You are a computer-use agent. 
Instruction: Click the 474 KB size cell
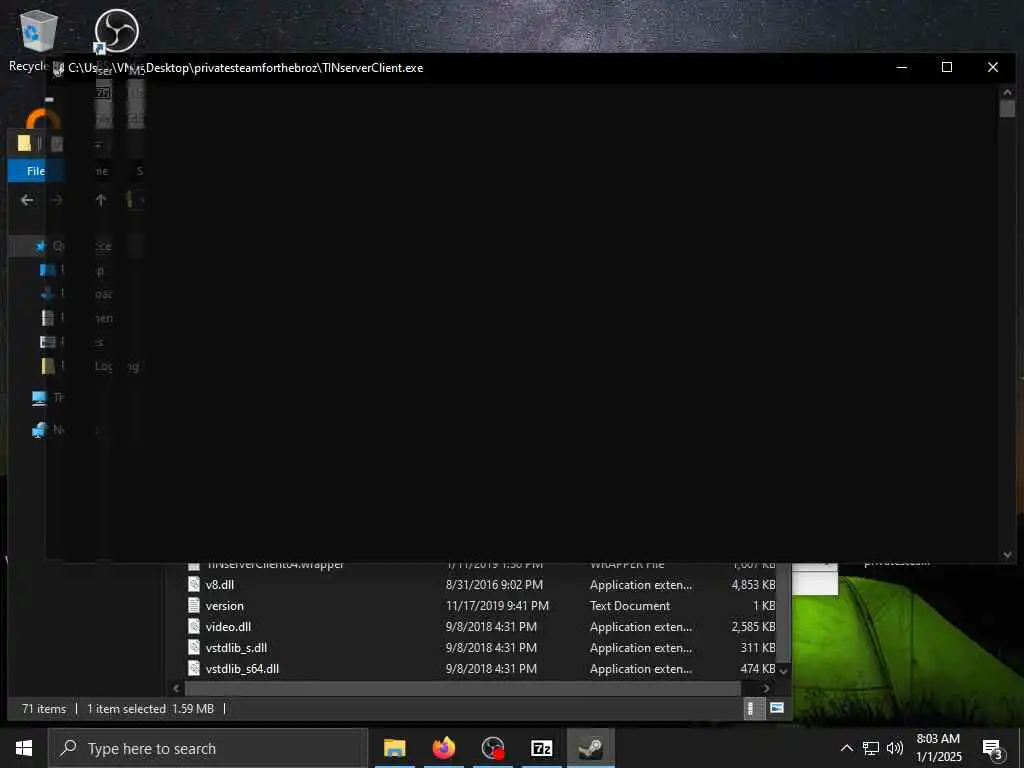(x=758, y=668)
